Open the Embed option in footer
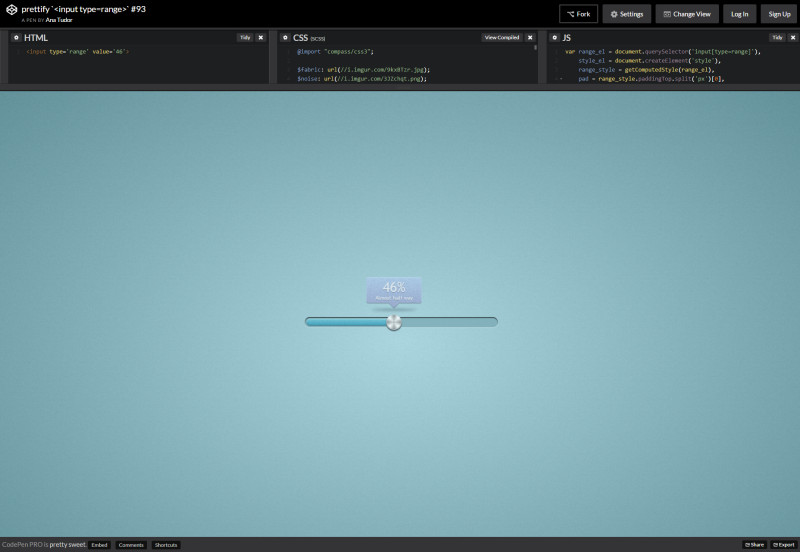The height and width of the screenshot is (552, 800). tap(99, 545)
